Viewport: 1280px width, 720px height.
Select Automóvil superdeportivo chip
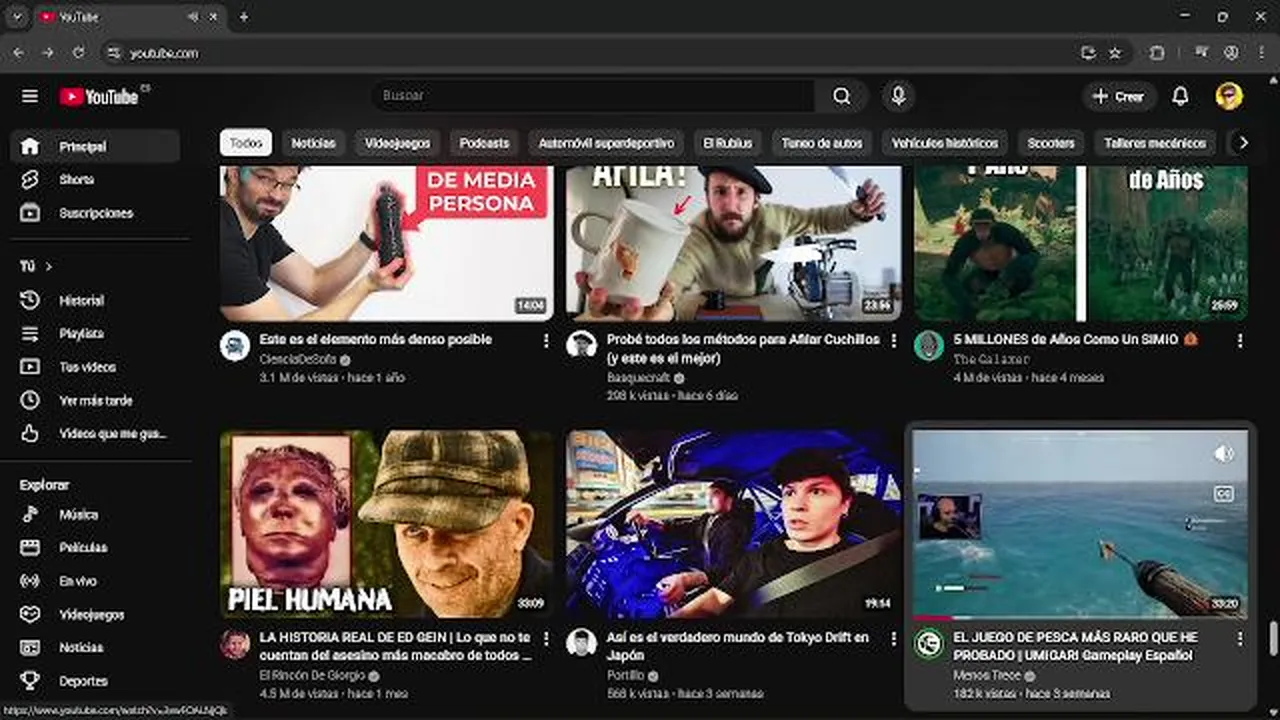606,143
